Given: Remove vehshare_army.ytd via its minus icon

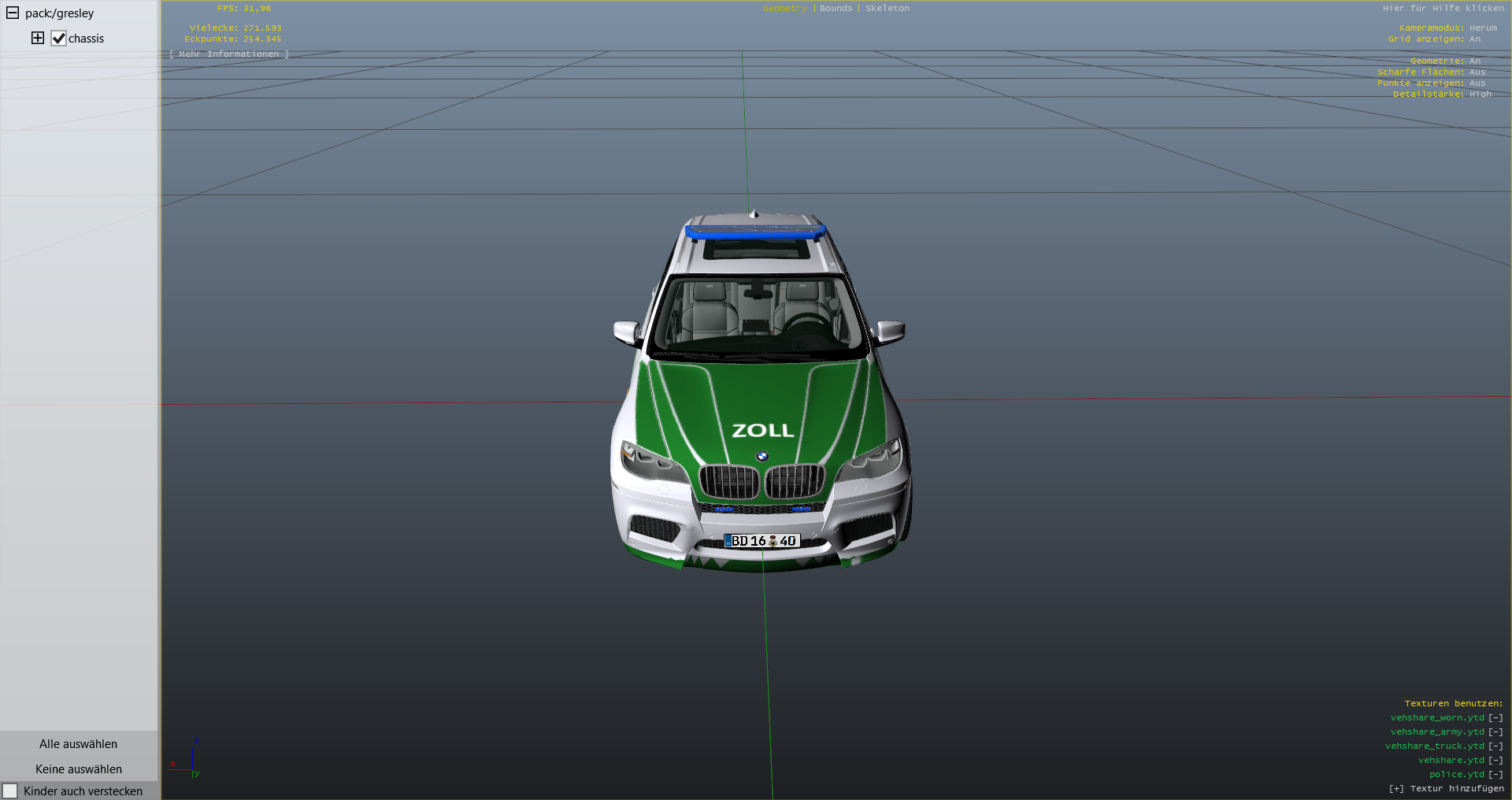Looking at the screenshot, I should click(1495, 731).
